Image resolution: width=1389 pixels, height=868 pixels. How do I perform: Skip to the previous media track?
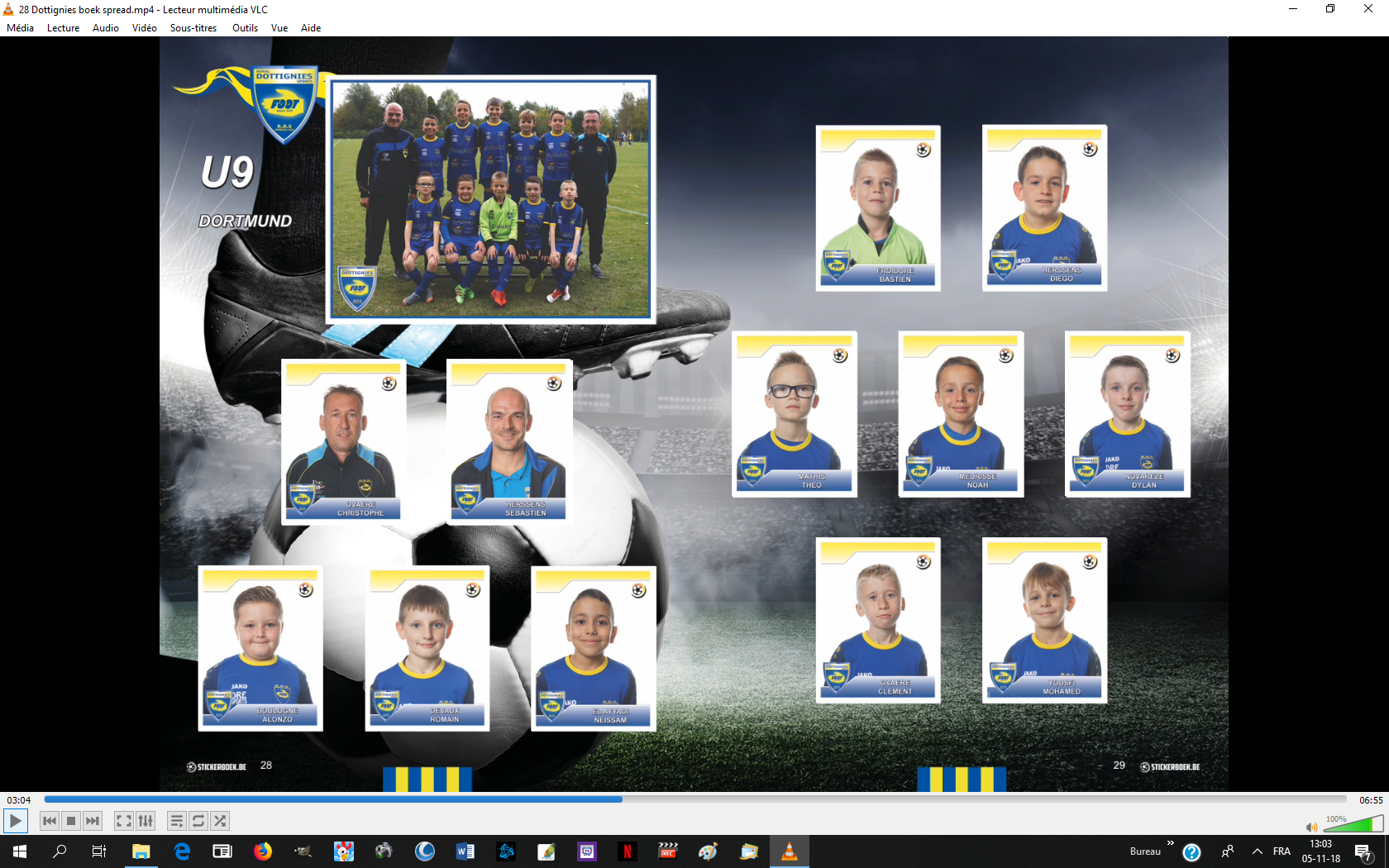50,821
